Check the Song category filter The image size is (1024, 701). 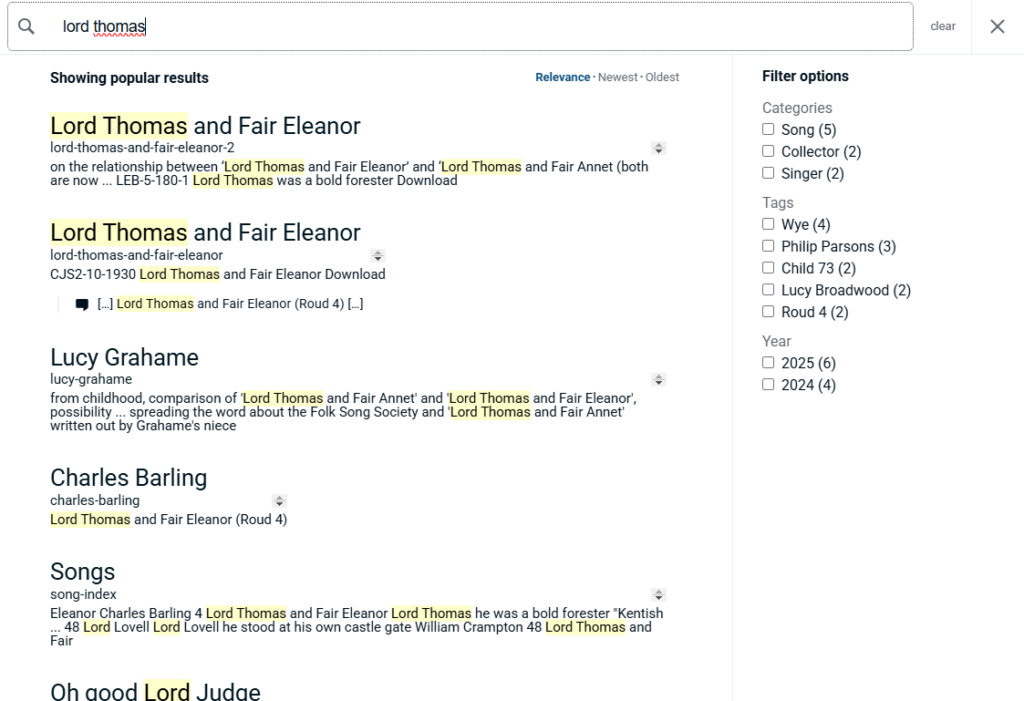tap(768, 129)
